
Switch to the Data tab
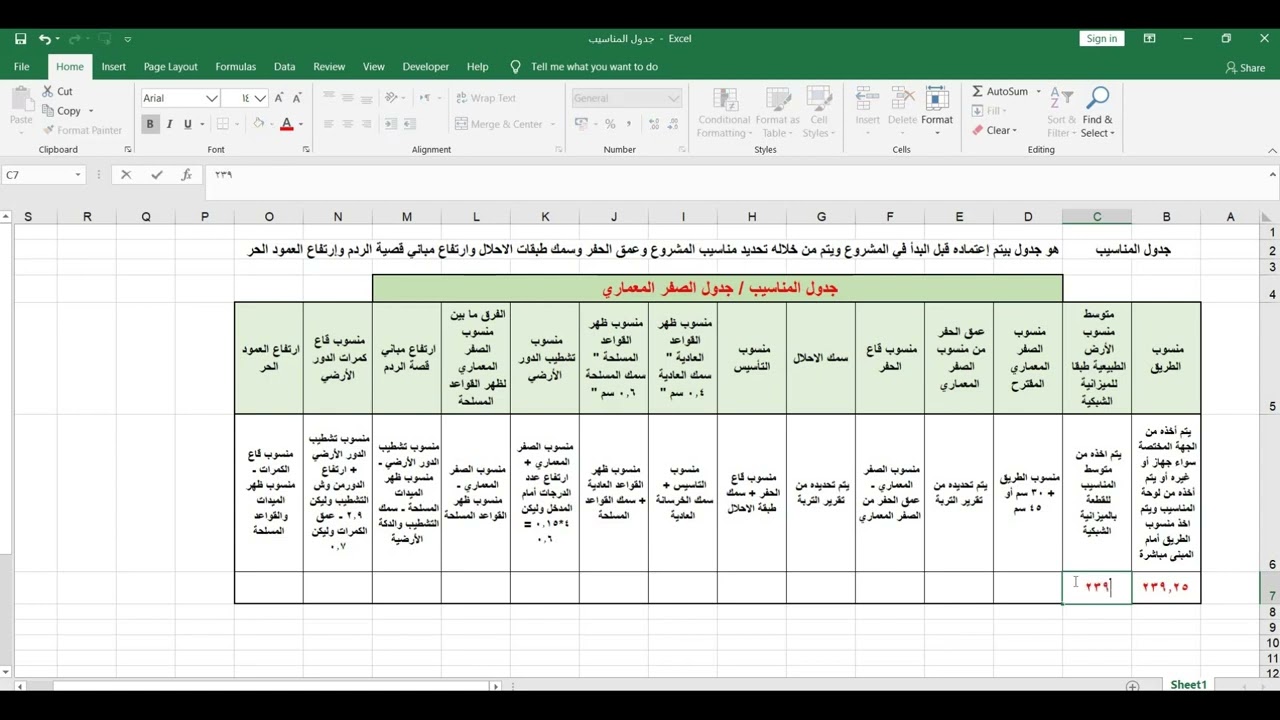click(285, 67)
